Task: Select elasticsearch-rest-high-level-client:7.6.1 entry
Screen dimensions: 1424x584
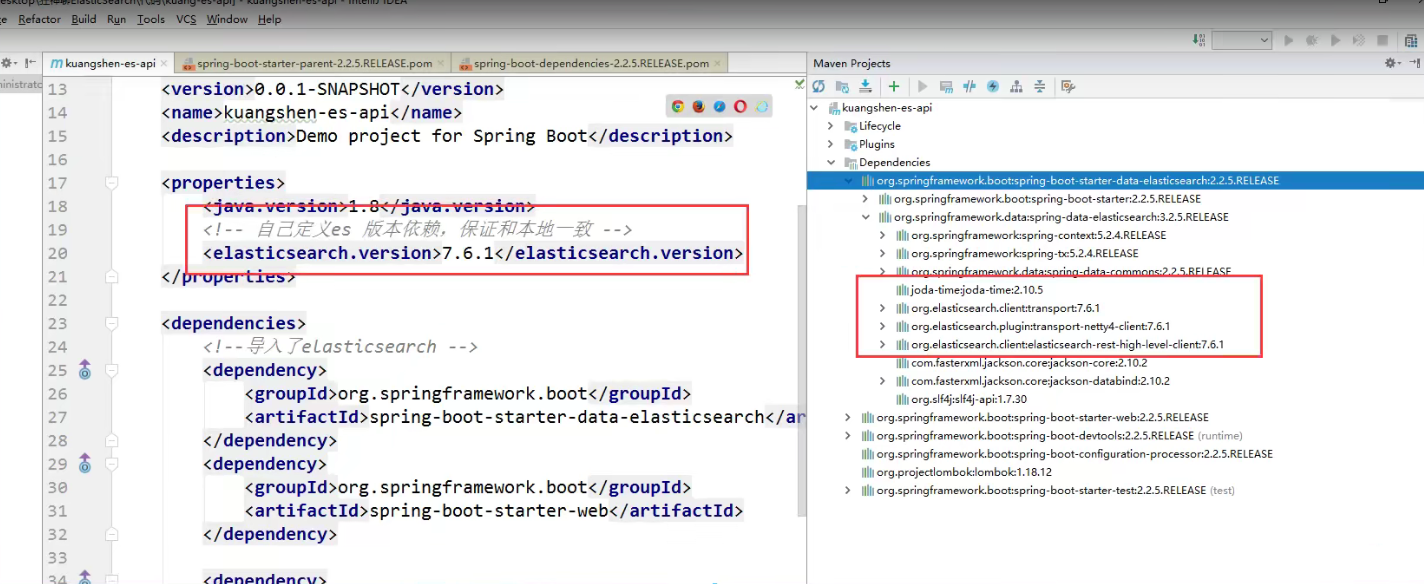Action: [1067, 344]
